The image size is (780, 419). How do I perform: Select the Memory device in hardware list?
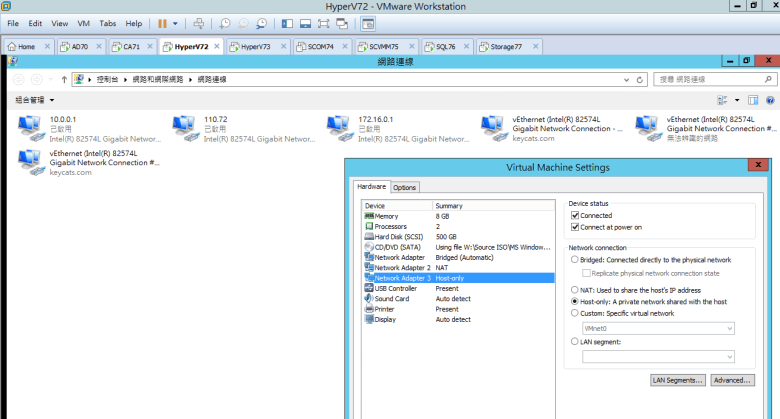coord(386,216)
